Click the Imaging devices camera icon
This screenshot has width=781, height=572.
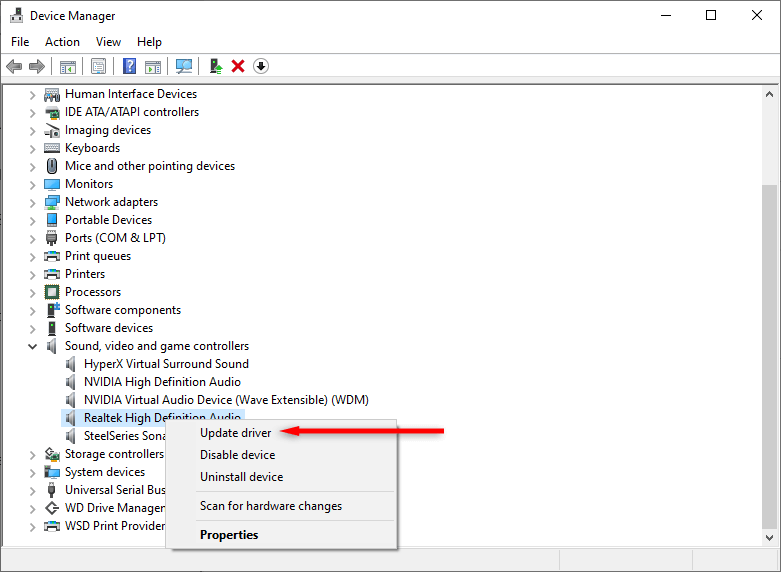(x=52, y=131)
